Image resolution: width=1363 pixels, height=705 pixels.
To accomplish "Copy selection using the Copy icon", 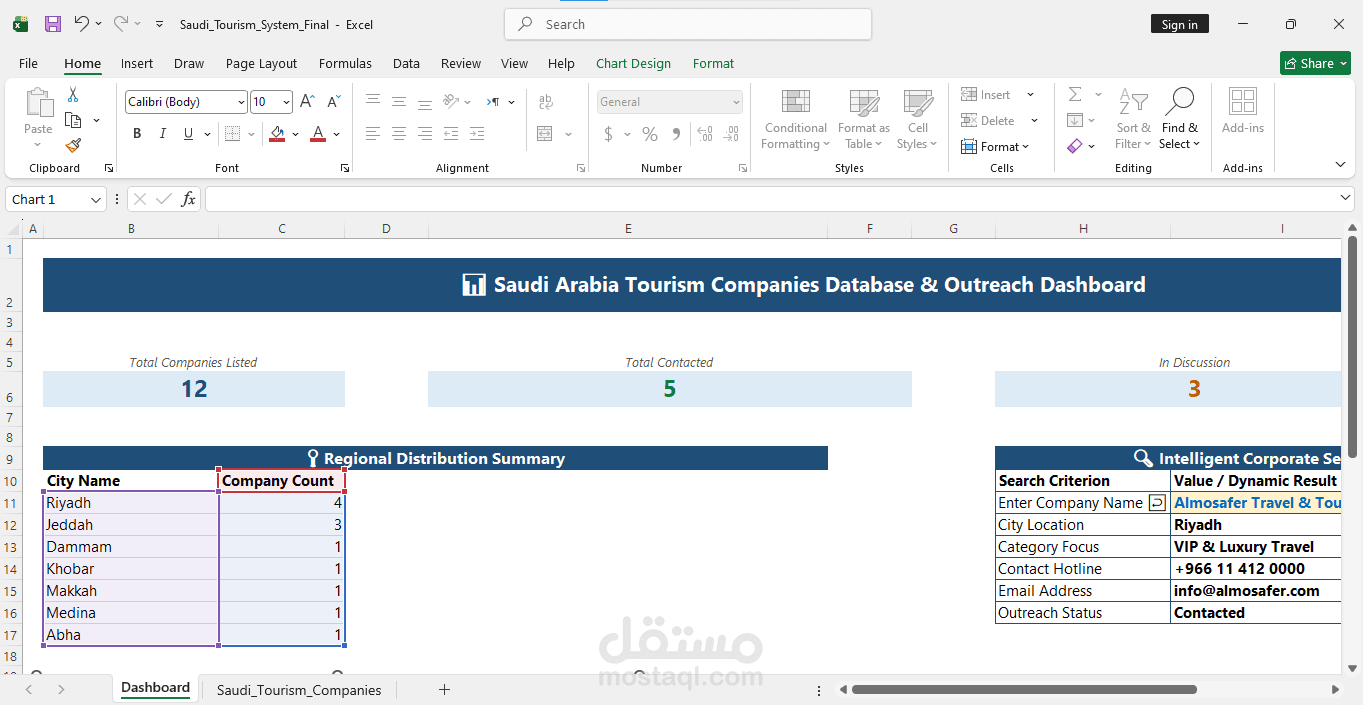I will click(73, 120).
